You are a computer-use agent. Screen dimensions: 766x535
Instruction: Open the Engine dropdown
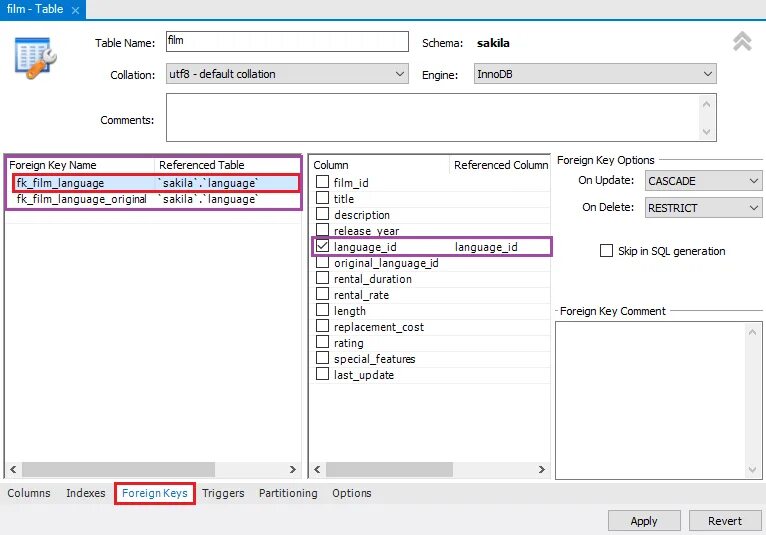pos(595,74)
